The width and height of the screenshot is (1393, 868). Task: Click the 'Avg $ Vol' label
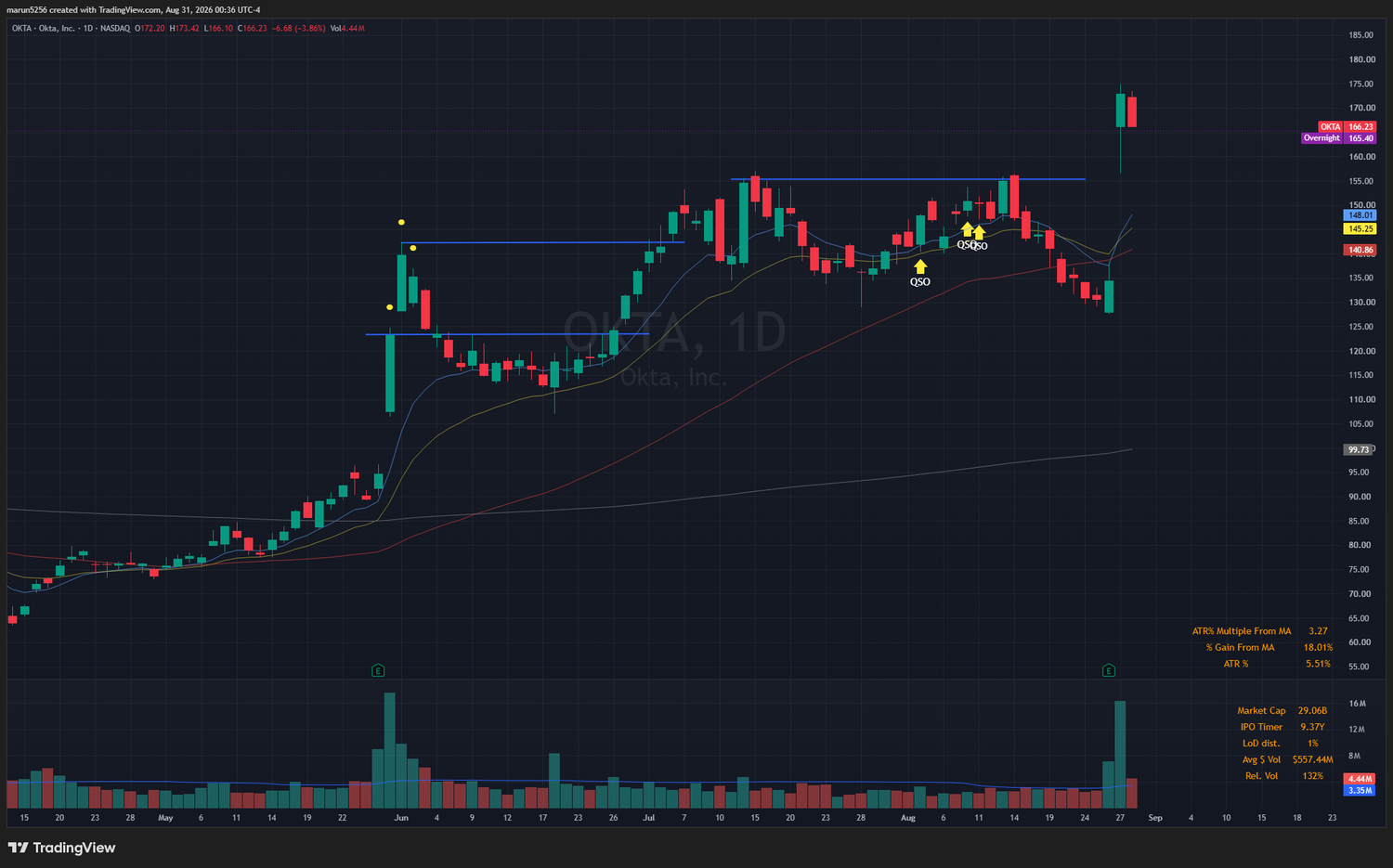(1261, 760)
